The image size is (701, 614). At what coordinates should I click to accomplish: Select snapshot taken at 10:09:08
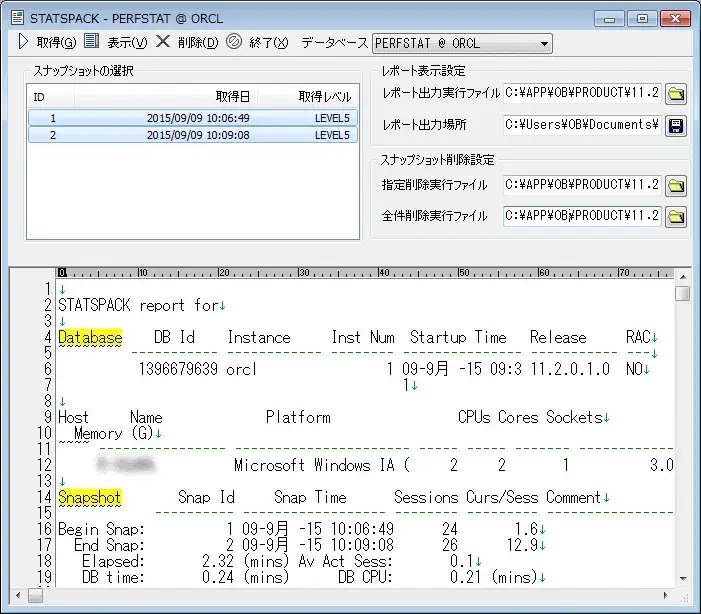pos(190,135)
